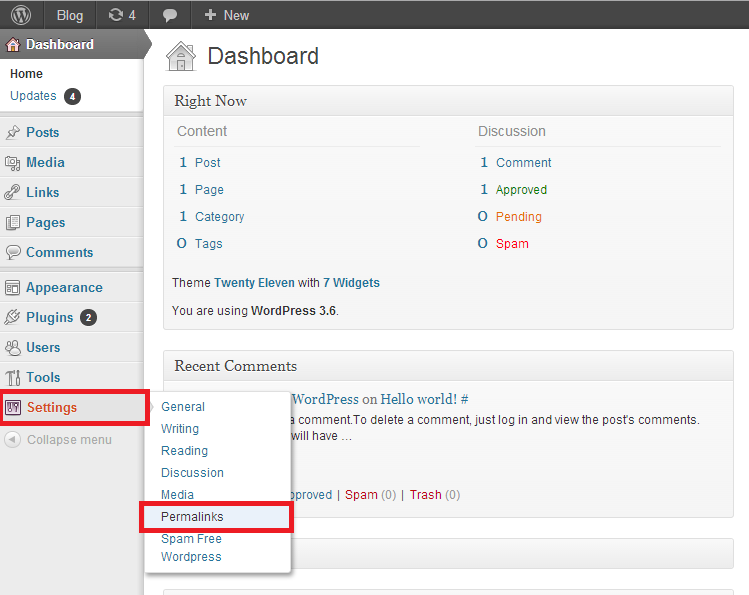Click the Appearance layout icon
This screenshot has width=749, height=595.
tap(12, 287)
